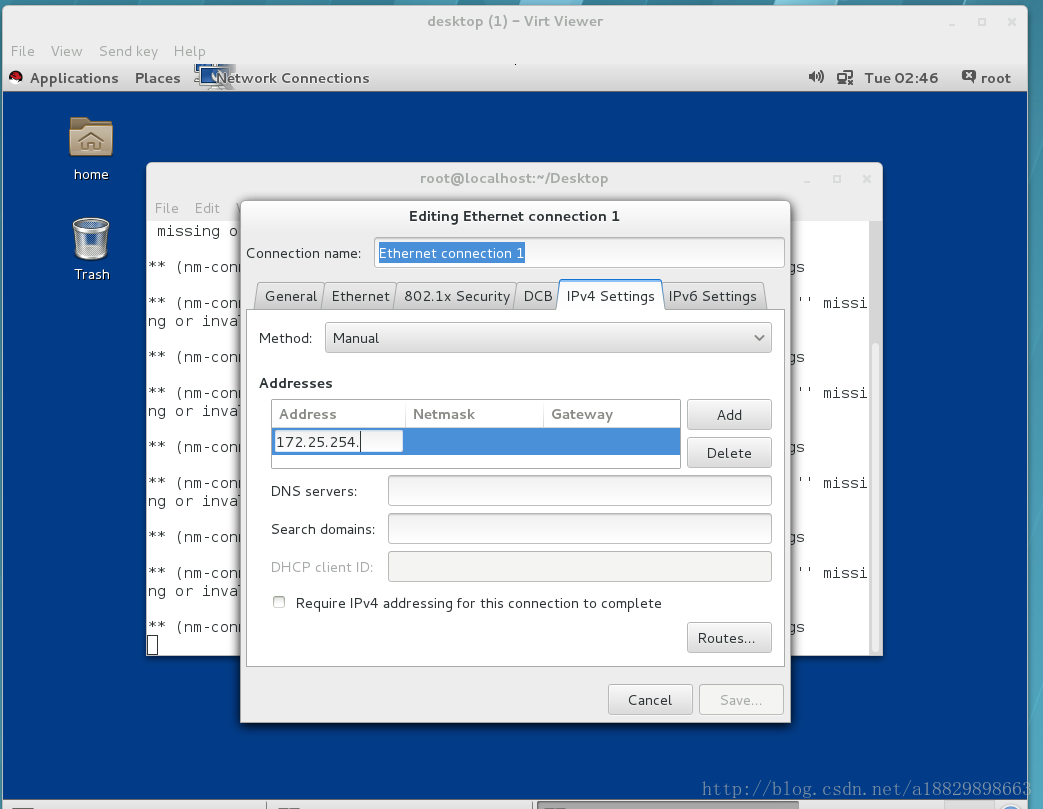Screen dimensions: 1043x809
Task: Click the network status icon in top panel
Action: 845,78
